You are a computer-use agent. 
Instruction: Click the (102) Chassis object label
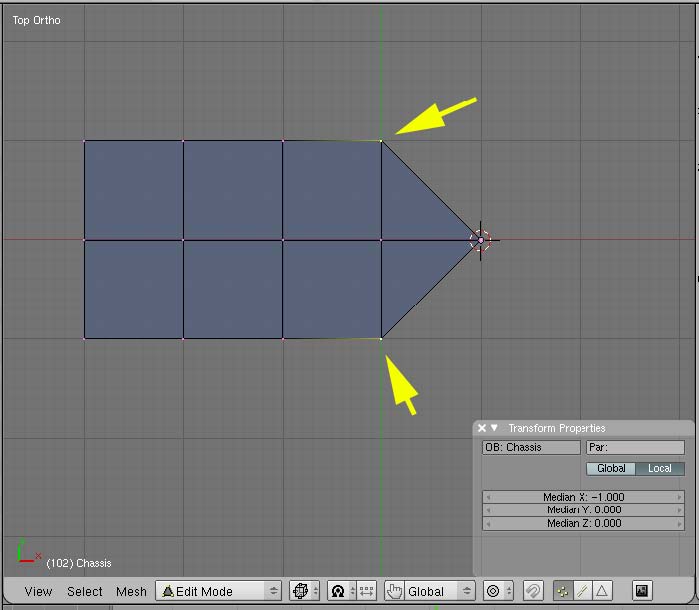click(x=78, y=563)
